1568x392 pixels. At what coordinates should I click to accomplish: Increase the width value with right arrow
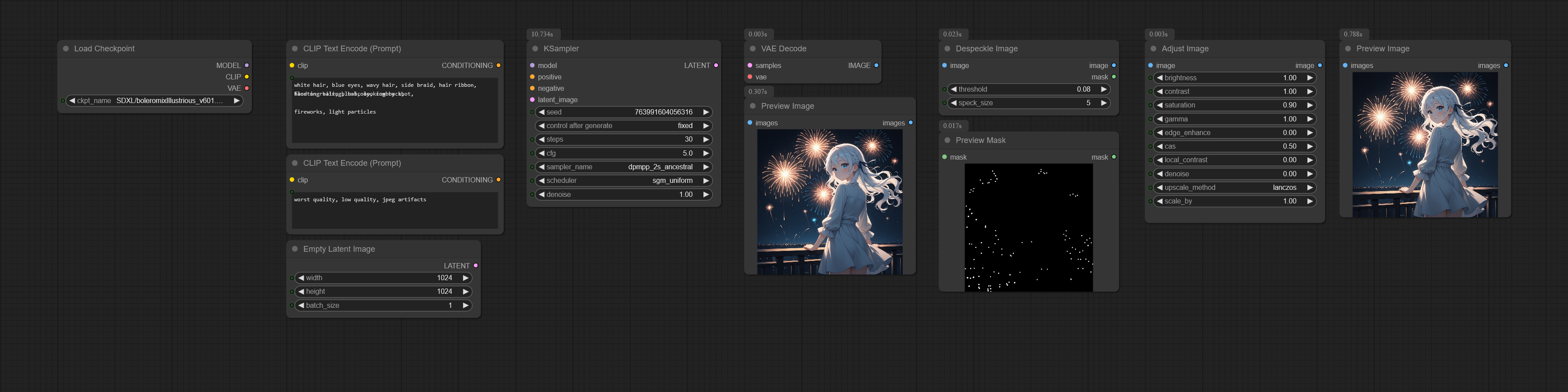pyautogui.click(x=465, y=278)
